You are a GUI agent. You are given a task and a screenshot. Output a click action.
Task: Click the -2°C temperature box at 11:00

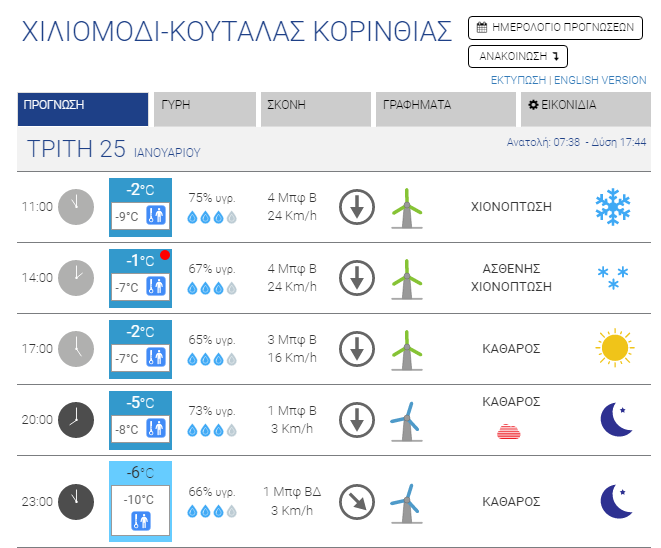140,190
